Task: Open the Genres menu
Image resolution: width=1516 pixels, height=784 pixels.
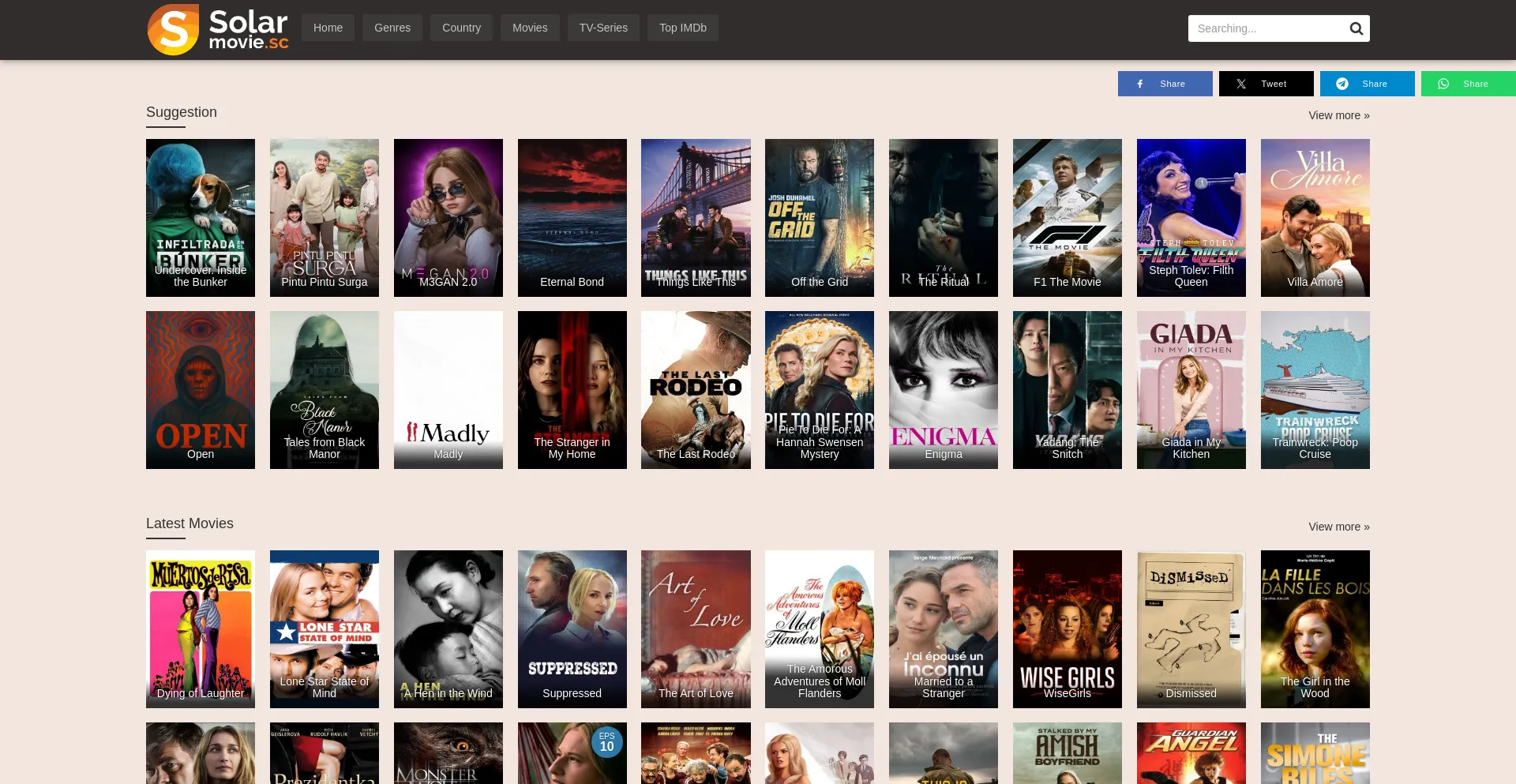Action: pos(392,28)
